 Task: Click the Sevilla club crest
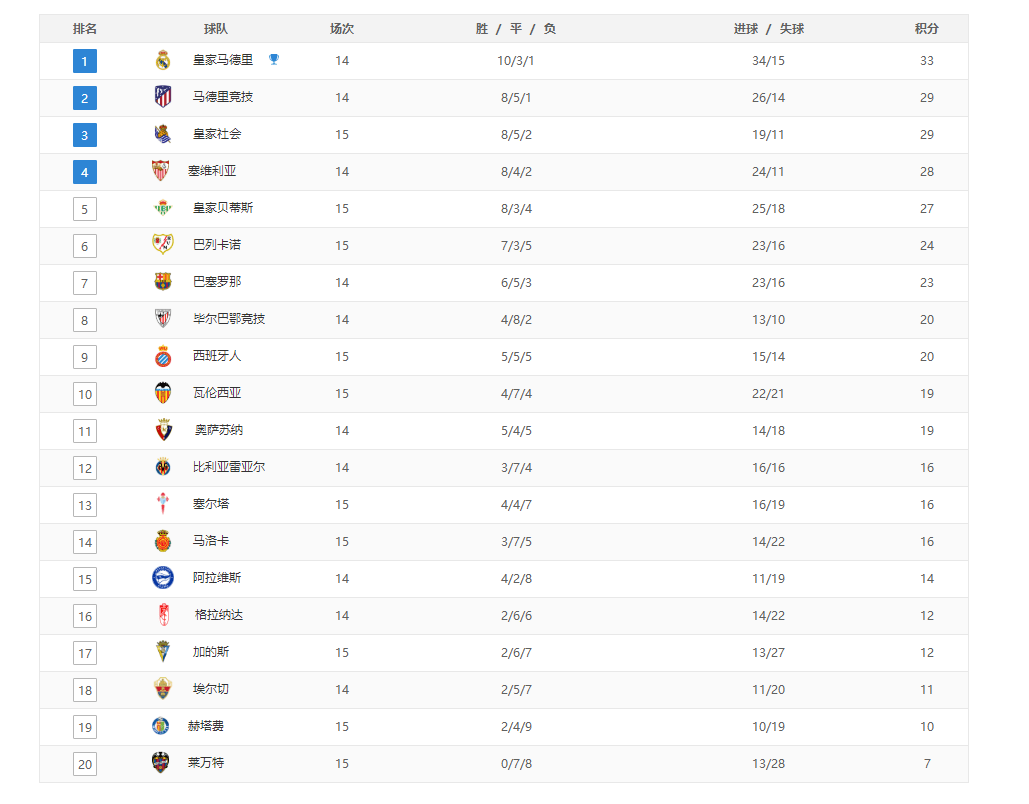coord(160,171)
